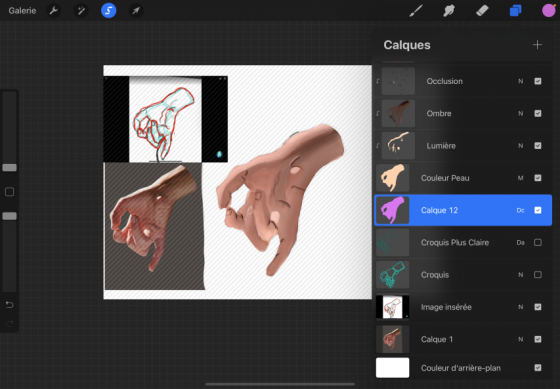Image resolution: width=560 pixels, height=389 pixels.
Task: Hide the Calque 1 layer
Action: pos(538,339)
